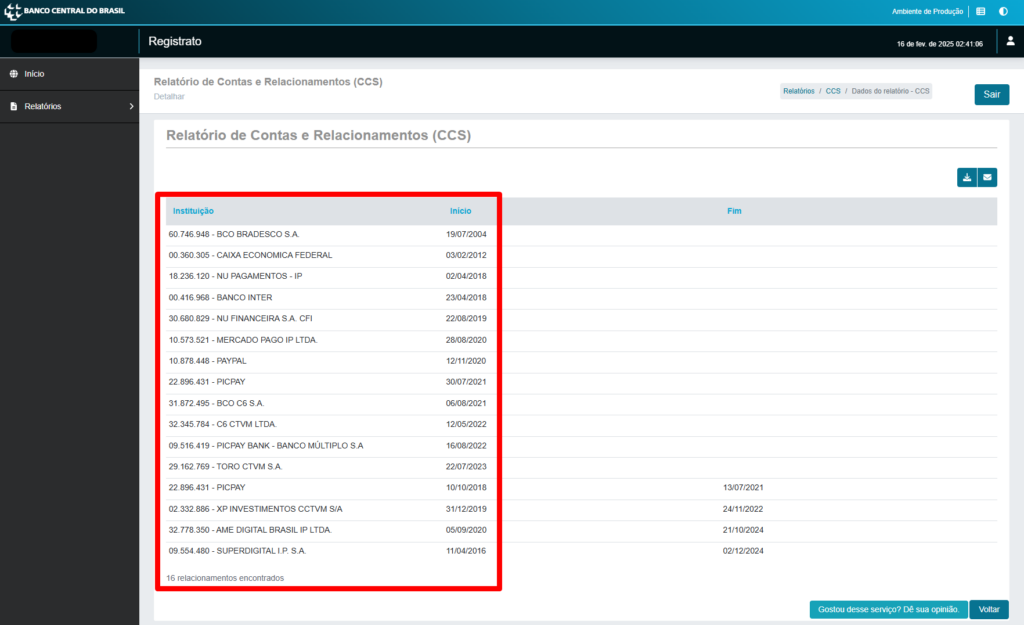The image size is (1024, 625).
Task: Select the start date 28/08/2020
Action: click(x=466, y=340)
